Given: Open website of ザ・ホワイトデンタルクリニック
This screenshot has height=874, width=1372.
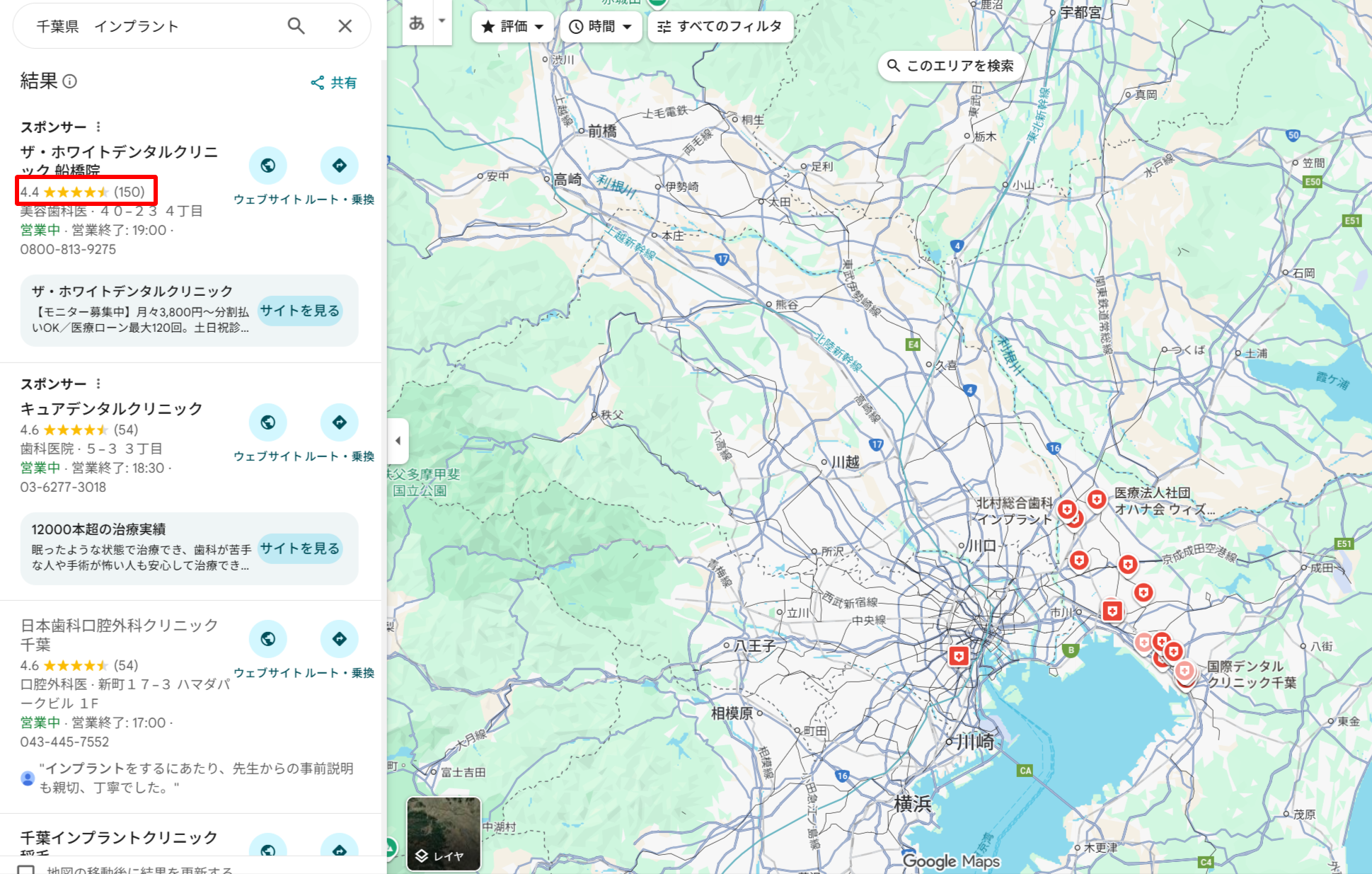Looking at the screenshot, I should (x=267, y=166).
